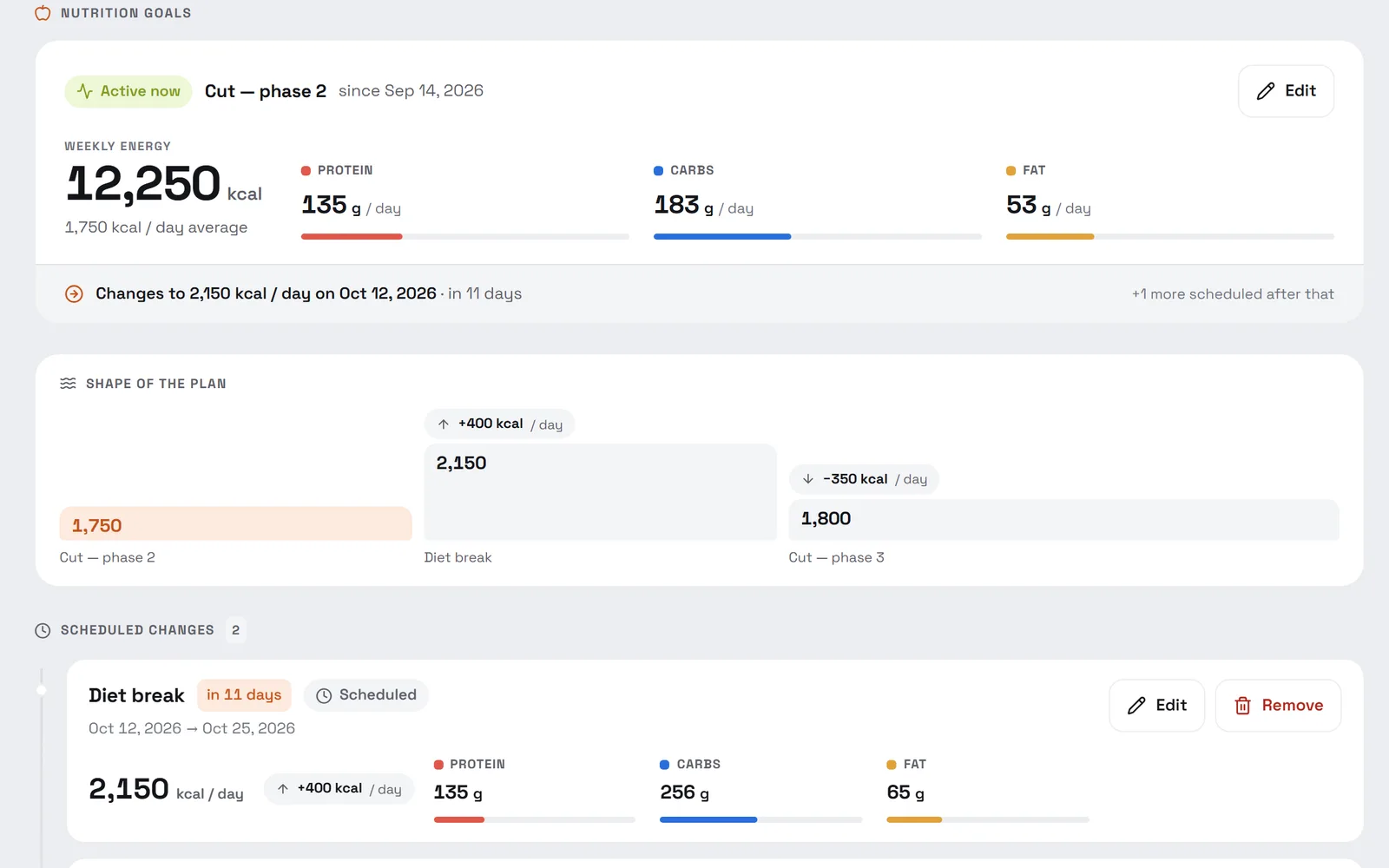Click the red dot beside the top Protein label
This screenshot has height=868, width=1389.
click(x=306, y=171)
